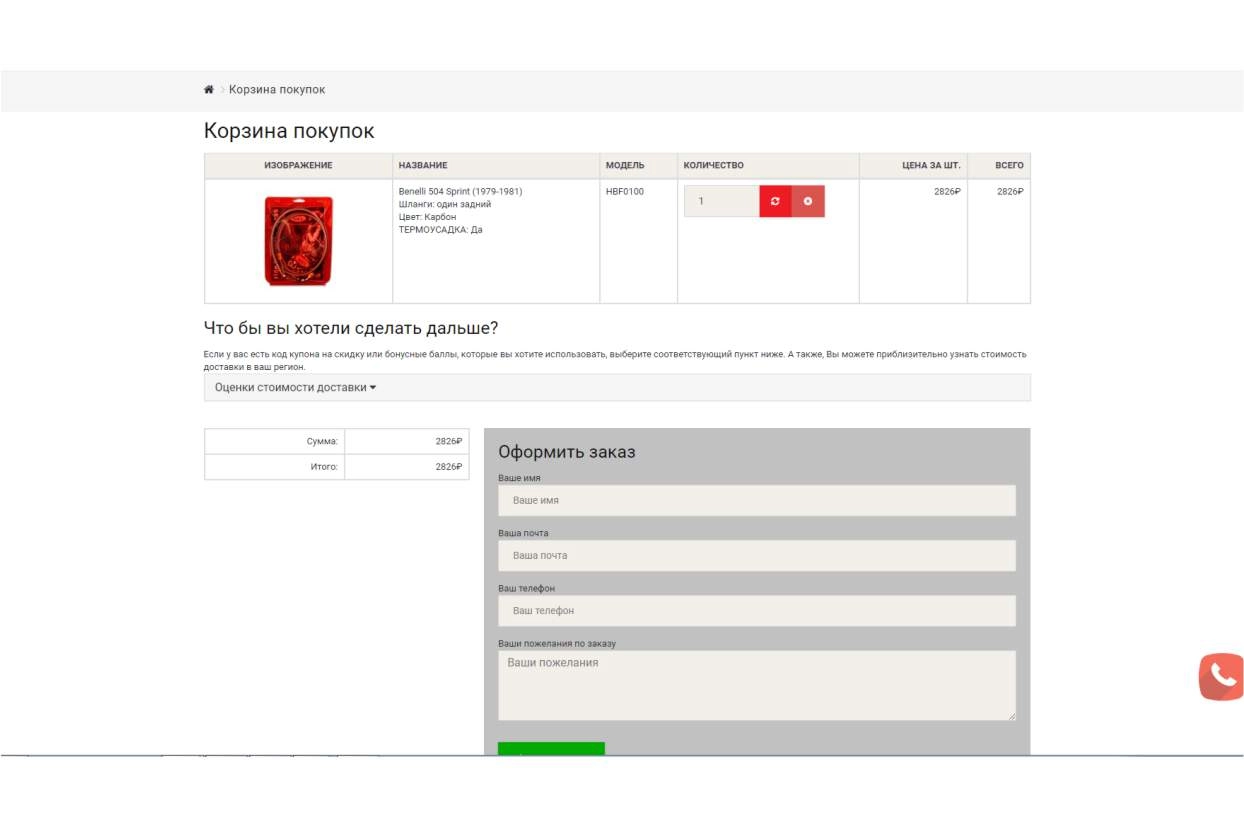Remove the Benelli item from the cart
1244x828 pixels.
click(808, 201)
